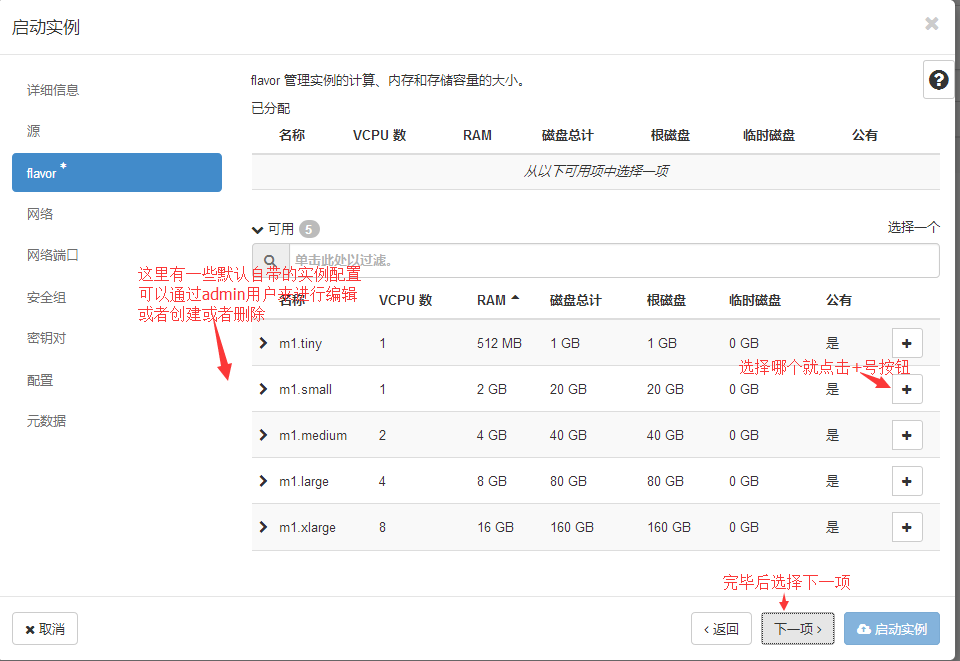The width and height of the screenshot is (960, 661).
Task: Add the m1.xlarge flavor with plus button
Action: tap(906, 527)
